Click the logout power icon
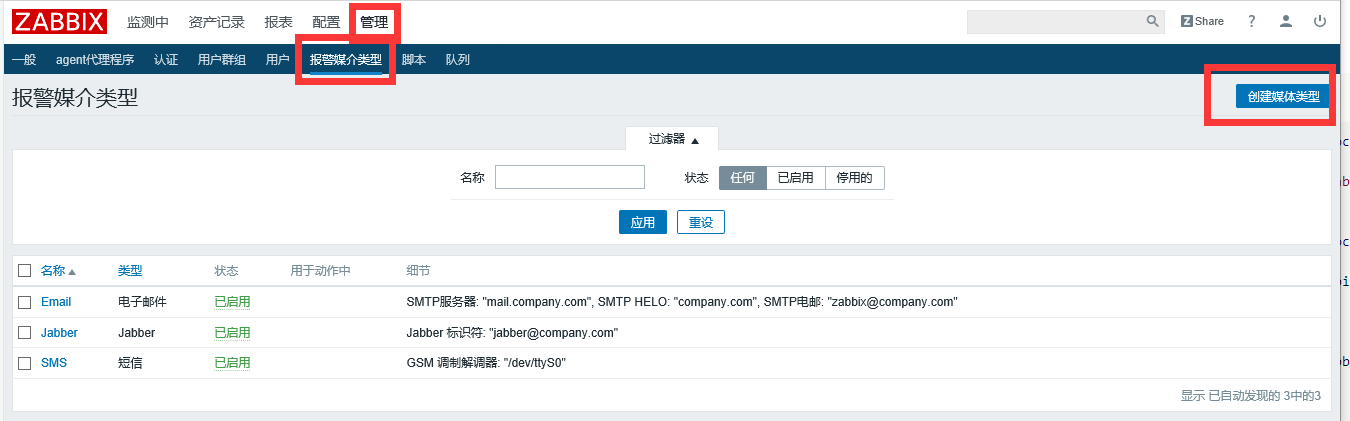 point(1320,21)
